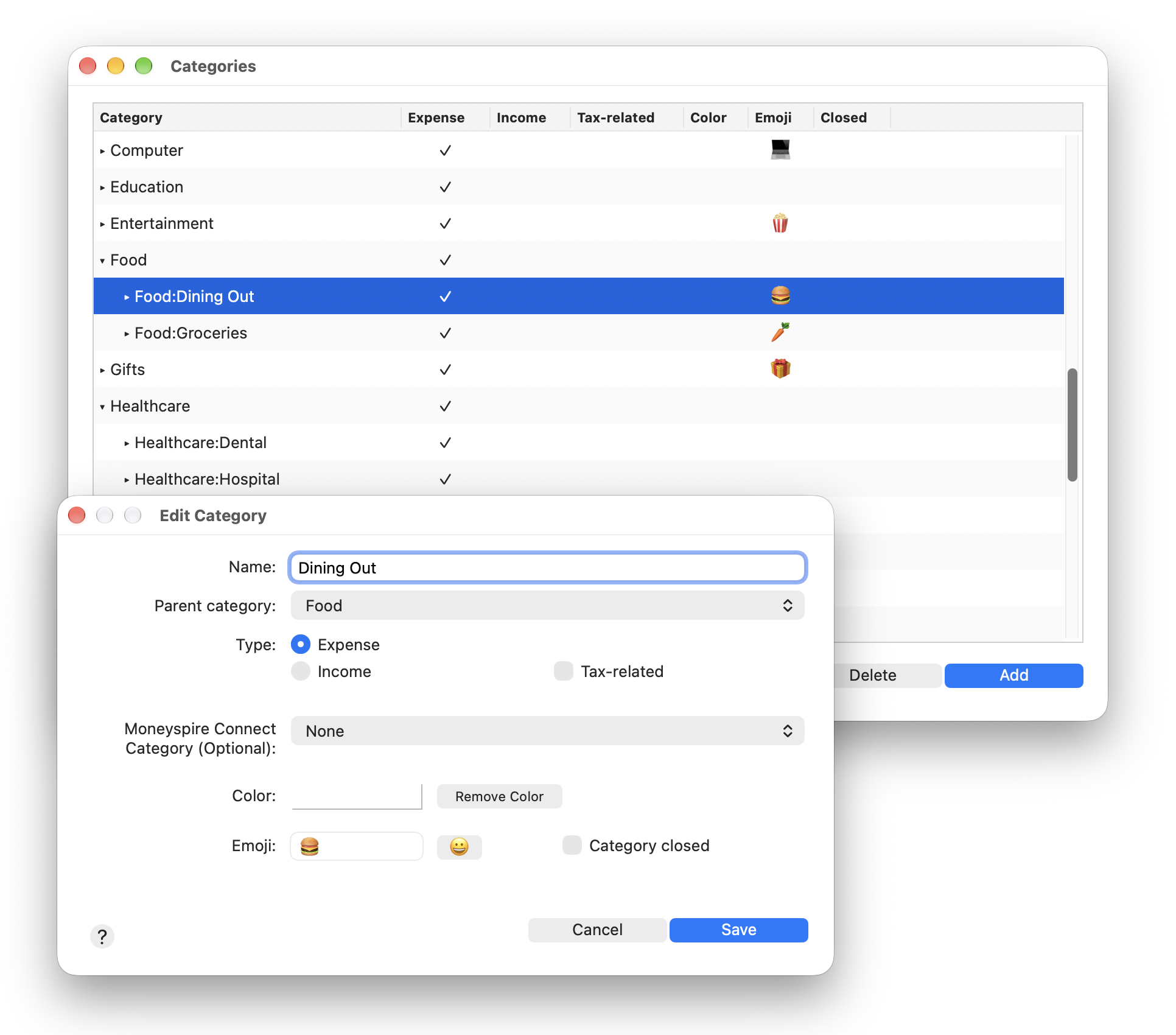Viewport: 1176px width, 1035px height.
Task: Select the Healthcare:Hospital row
Action: pos(578,479)
